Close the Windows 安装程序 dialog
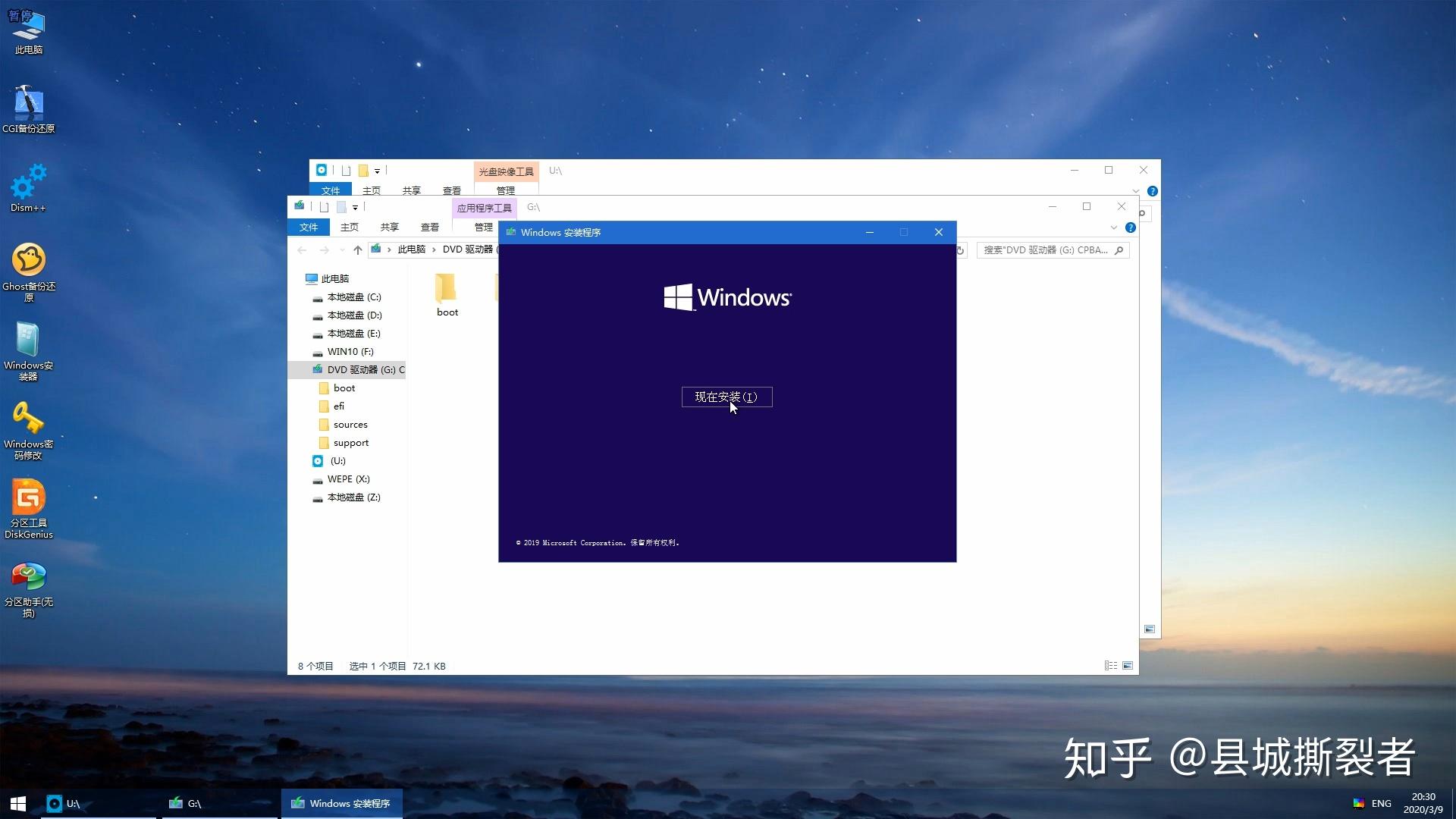1456x819 pixels. point(939,232)
